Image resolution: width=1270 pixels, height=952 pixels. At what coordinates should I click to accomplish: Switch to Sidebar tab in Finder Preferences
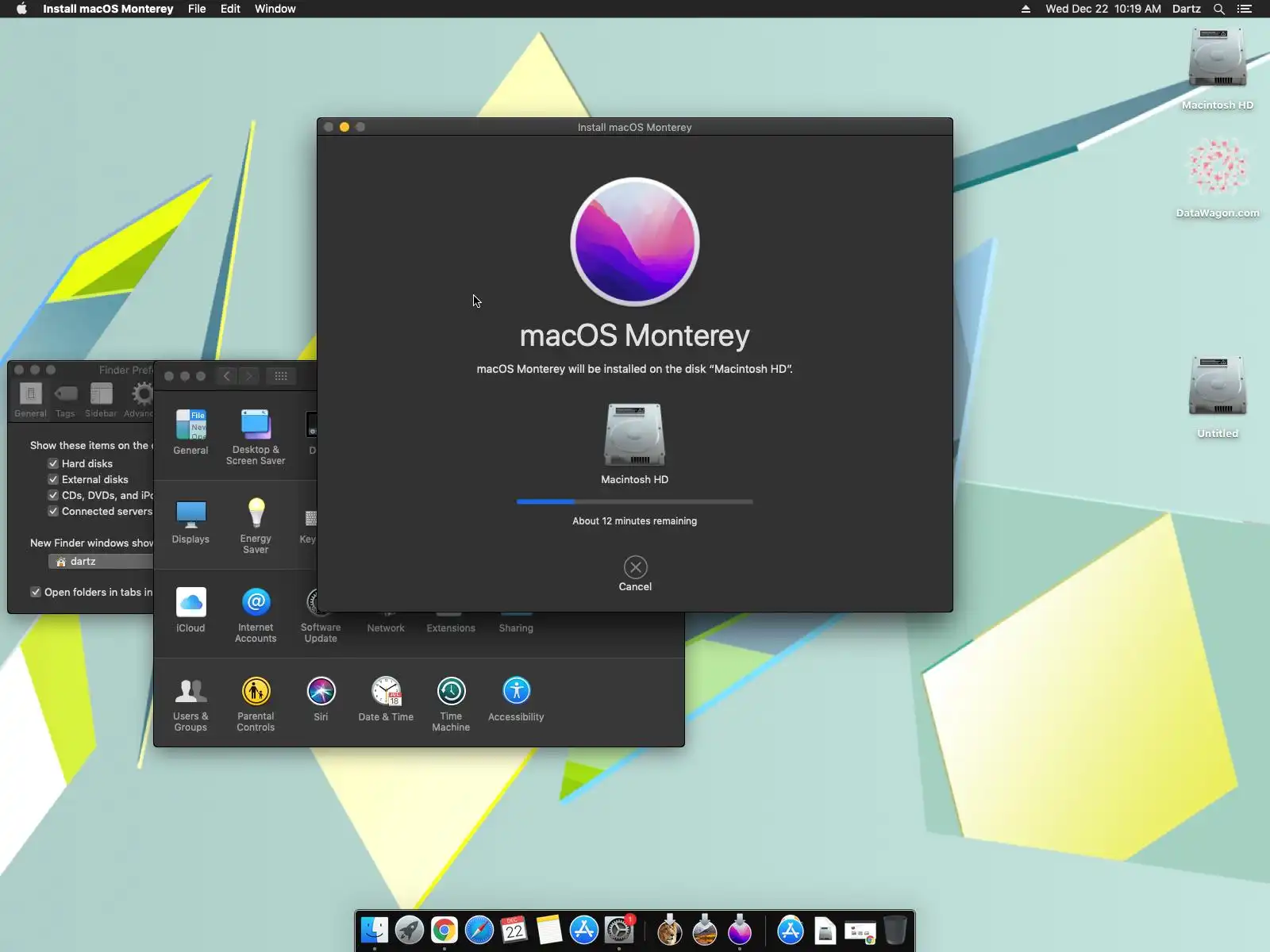[x=101, y=399]
